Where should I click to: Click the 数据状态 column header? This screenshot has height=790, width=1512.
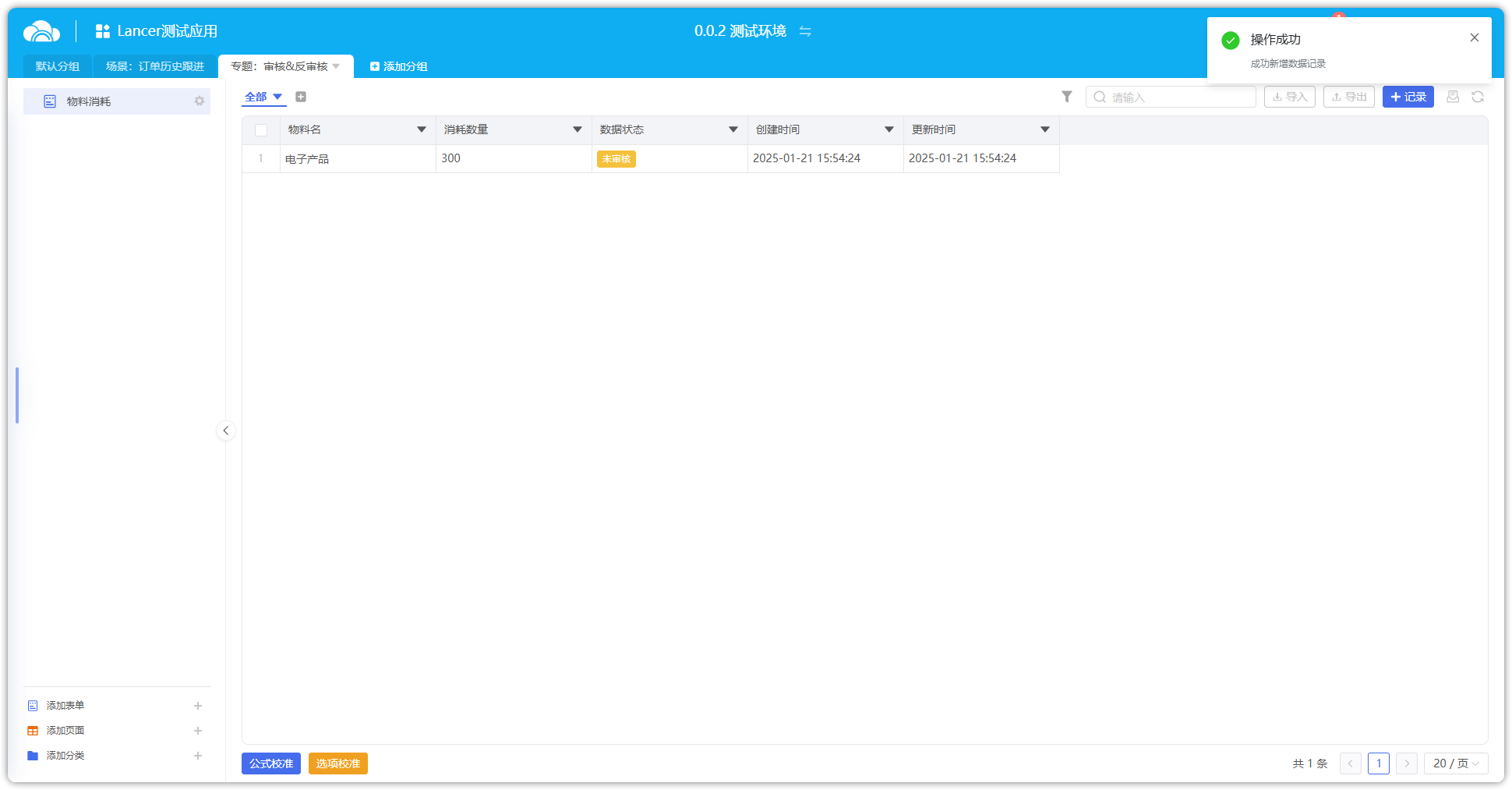point(669,129)
